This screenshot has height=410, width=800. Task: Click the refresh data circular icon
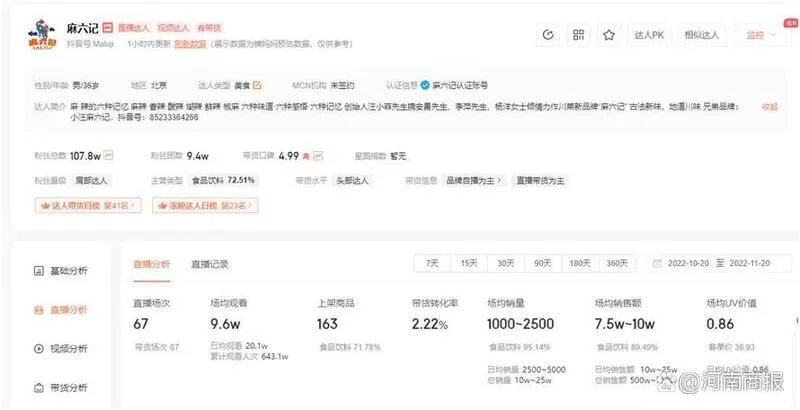tap(548, 35)
